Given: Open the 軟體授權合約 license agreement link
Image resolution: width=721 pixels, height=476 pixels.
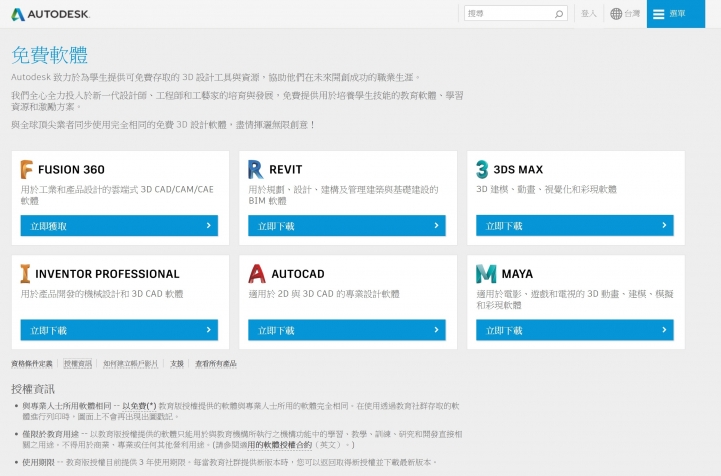Looking at the screenshot, I should pos(280,444).
